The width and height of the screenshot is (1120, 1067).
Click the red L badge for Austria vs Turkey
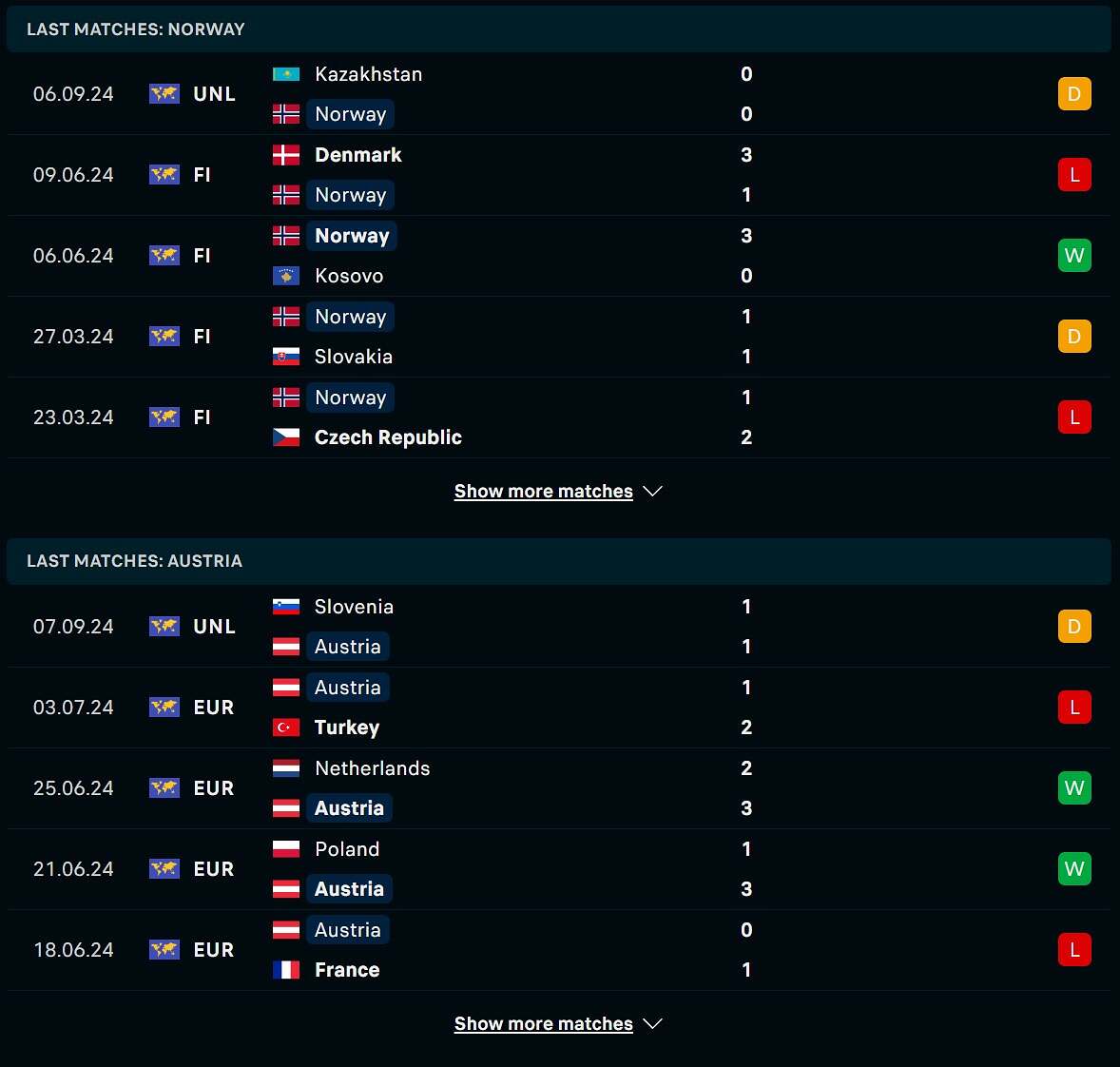tap(1074, 708)
